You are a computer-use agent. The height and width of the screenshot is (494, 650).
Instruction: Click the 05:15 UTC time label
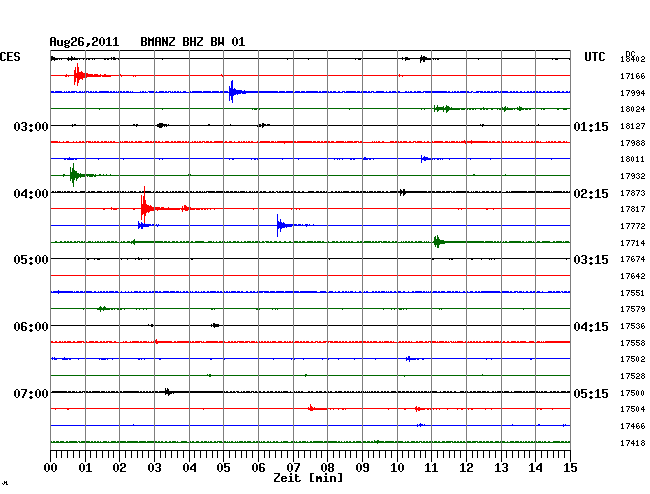coord(591,393)
